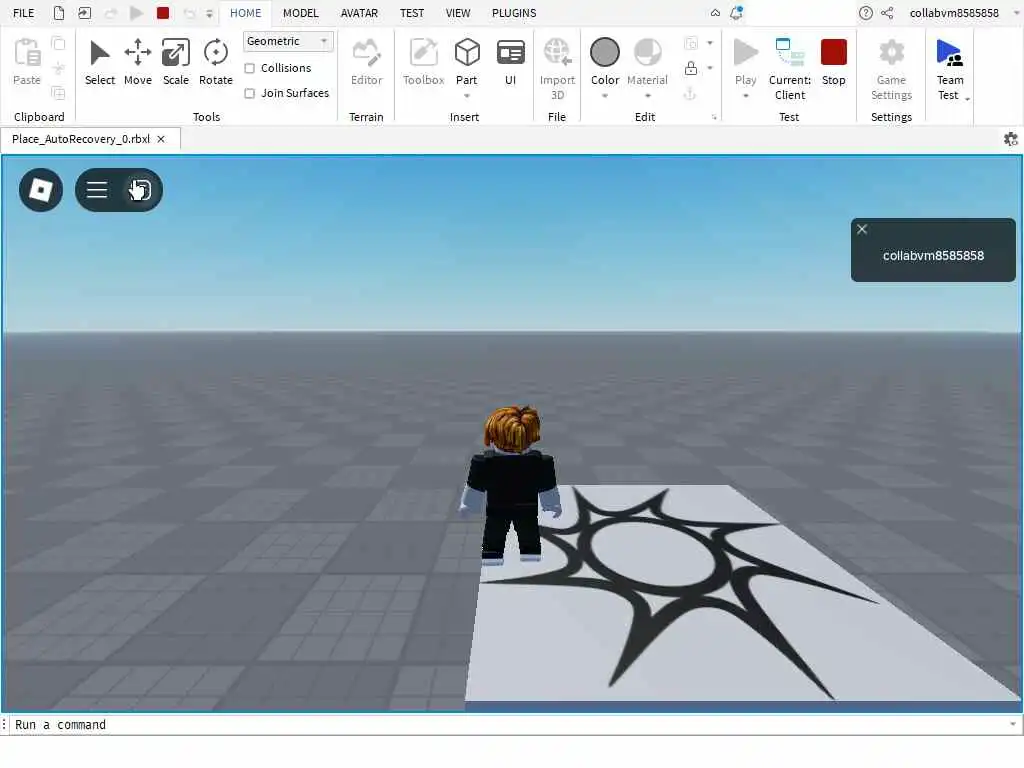Image resolution: width=1024 pixels, height=768 pixels.
Task: Click the Stop test button
Action: click(x=833, y=61)
